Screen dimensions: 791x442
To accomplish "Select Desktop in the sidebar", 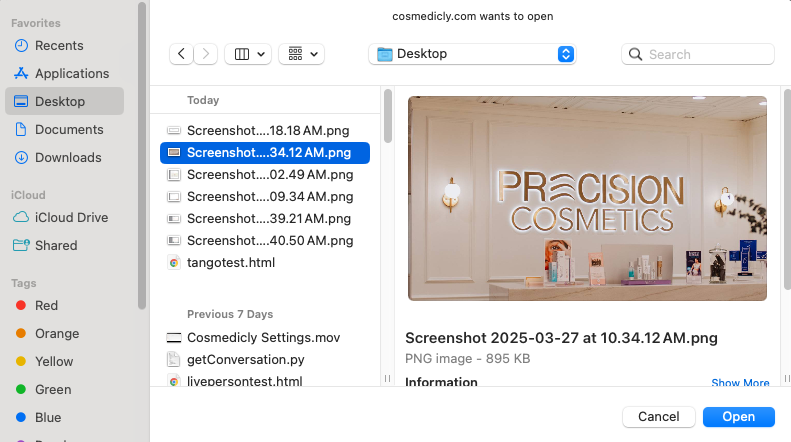I will click(x=65, y=101).
